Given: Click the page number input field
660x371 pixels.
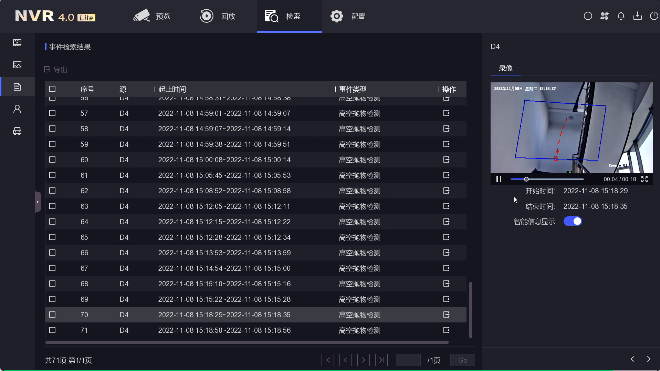Looking at the screenshot, I should [408, 360].
